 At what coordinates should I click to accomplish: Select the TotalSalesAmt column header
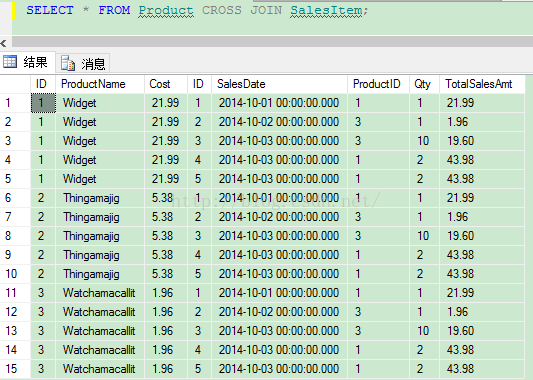point(482,84)
